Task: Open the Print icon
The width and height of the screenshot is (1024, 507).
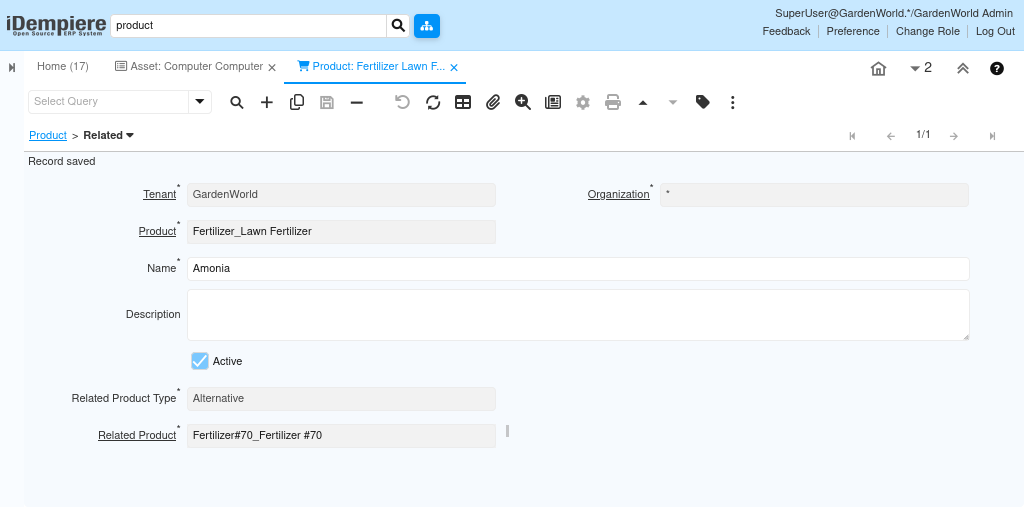Action: pos(613,102)
